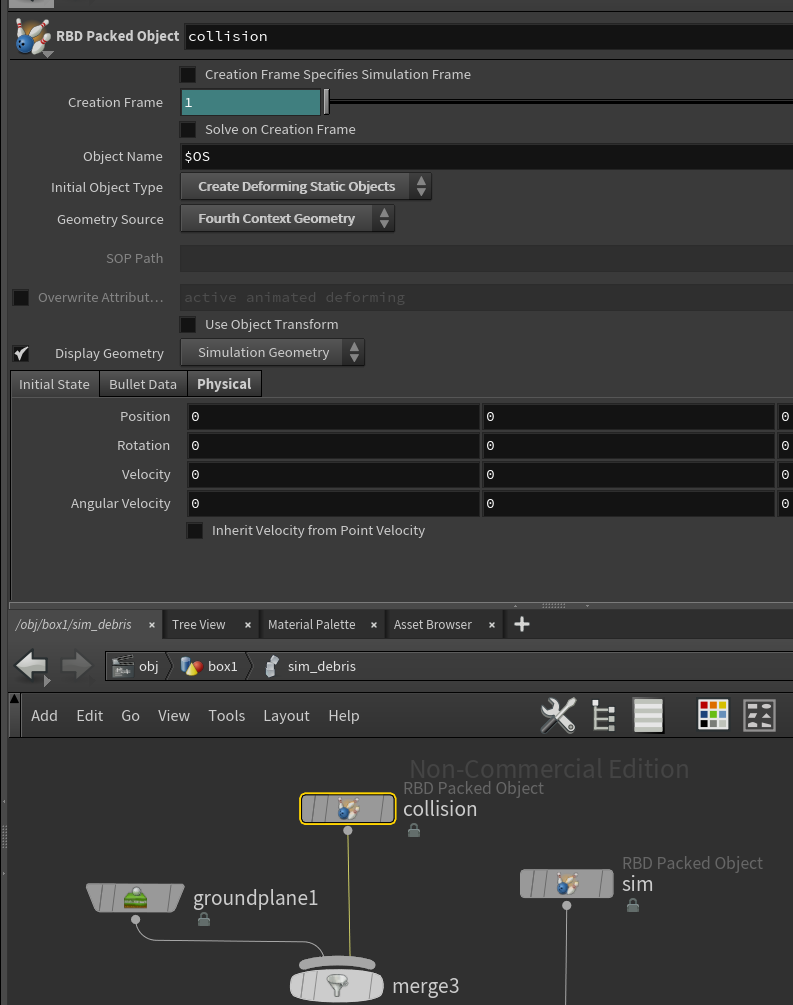
Task: Enable Use Object Transform checkbox
Action: (x=188, y=324)
